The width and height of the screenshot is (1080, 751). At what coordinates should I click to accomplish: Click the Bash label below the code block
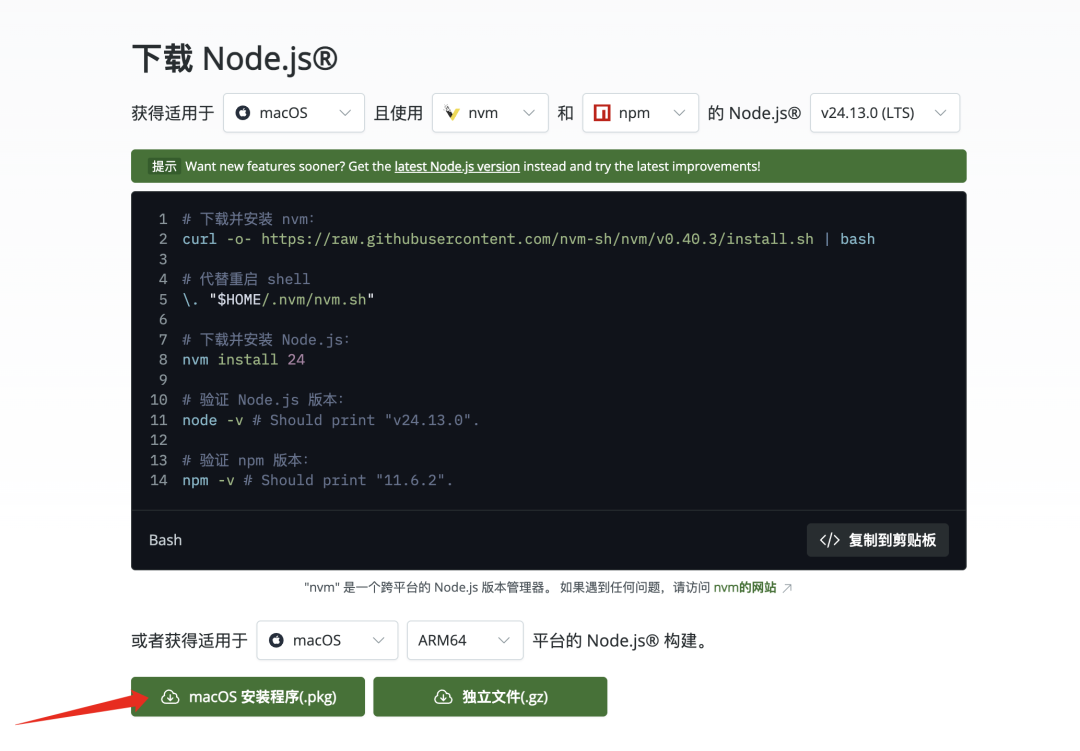tap(164, 539)
